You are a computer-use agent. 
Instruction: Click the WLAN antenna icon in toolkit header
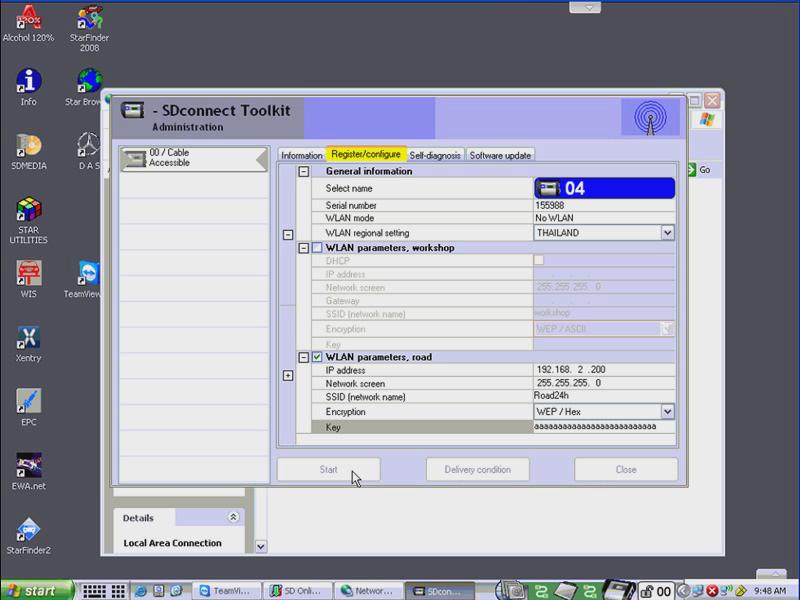pos(649,118)
